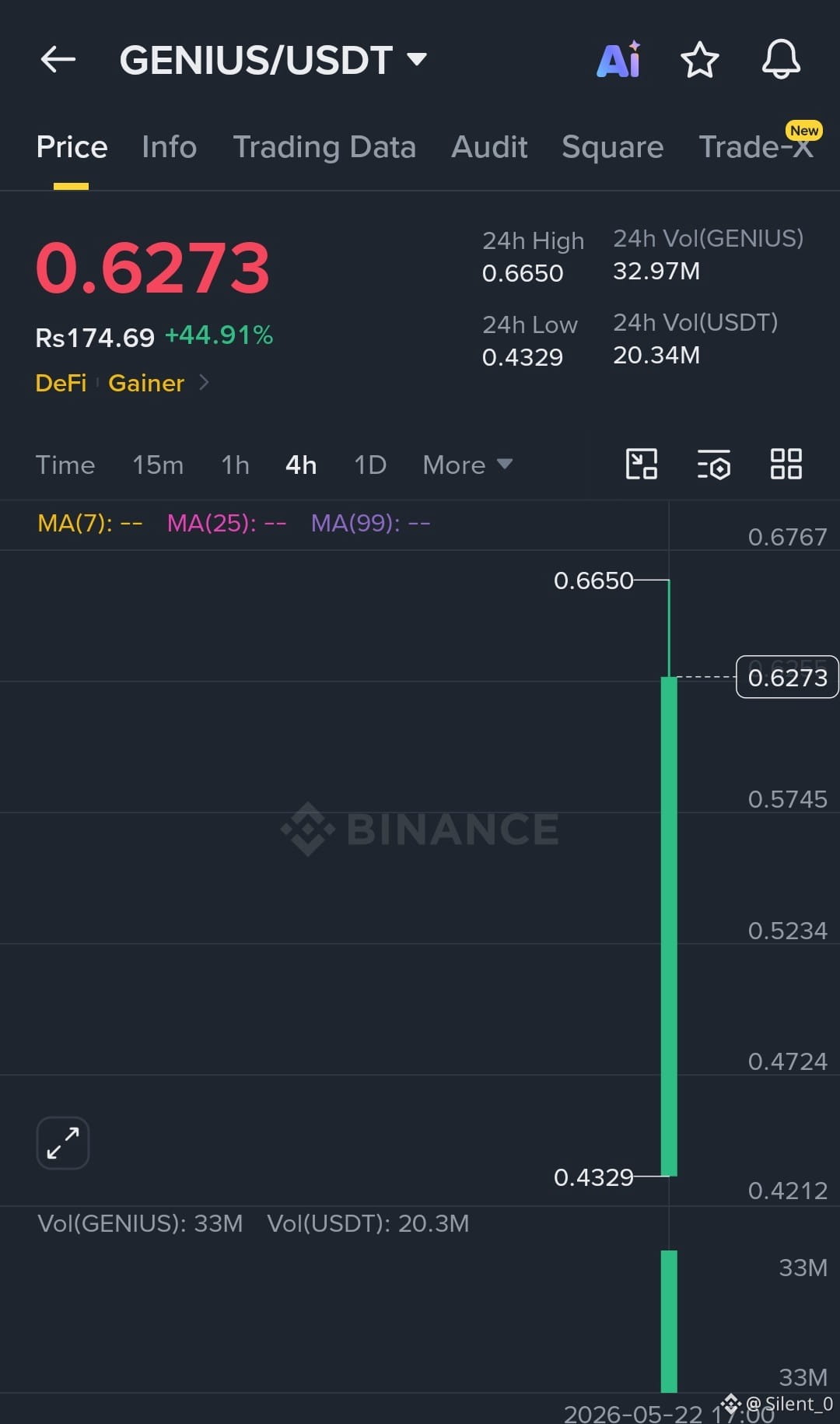Open the GENIUS/USDT pair selector dropdown

pyautogui.click(x=273, y=60)
